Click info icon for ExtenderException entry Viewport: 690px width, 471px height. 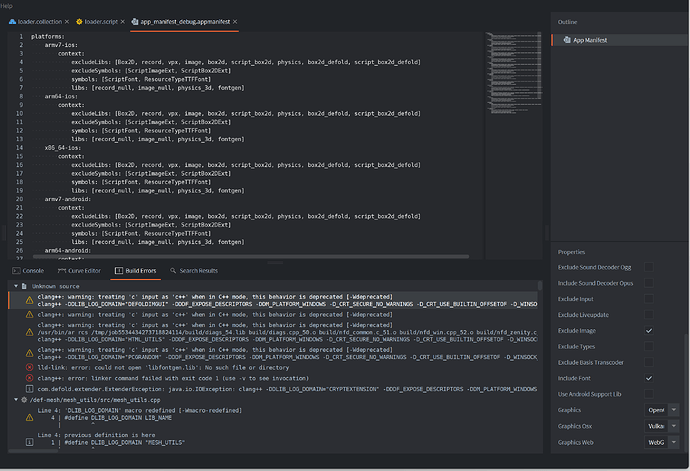[29, 389]
